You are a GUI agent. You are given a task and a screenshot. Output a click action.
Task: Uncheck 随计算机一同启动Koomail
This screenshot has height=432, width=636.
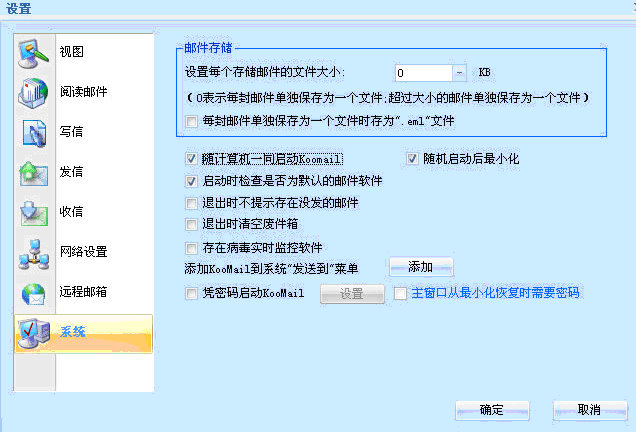pos(192,159)
